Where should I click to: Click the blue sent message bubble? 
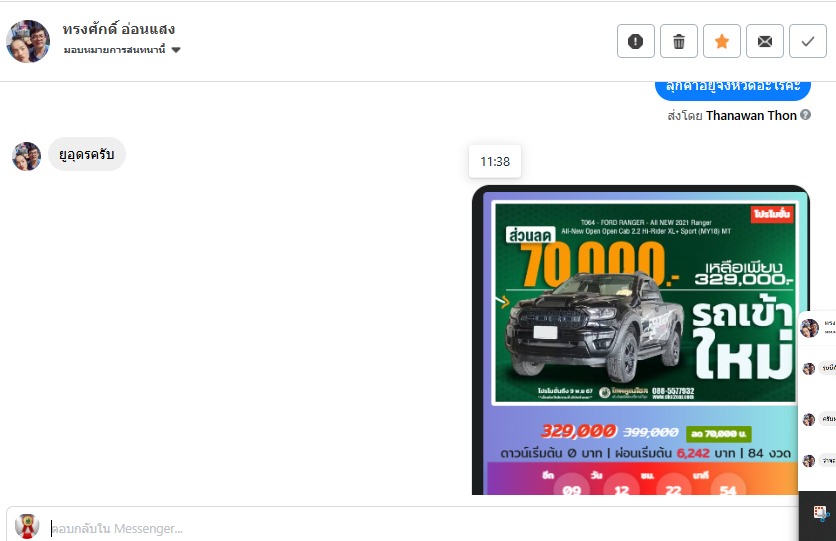pos(733,88)
